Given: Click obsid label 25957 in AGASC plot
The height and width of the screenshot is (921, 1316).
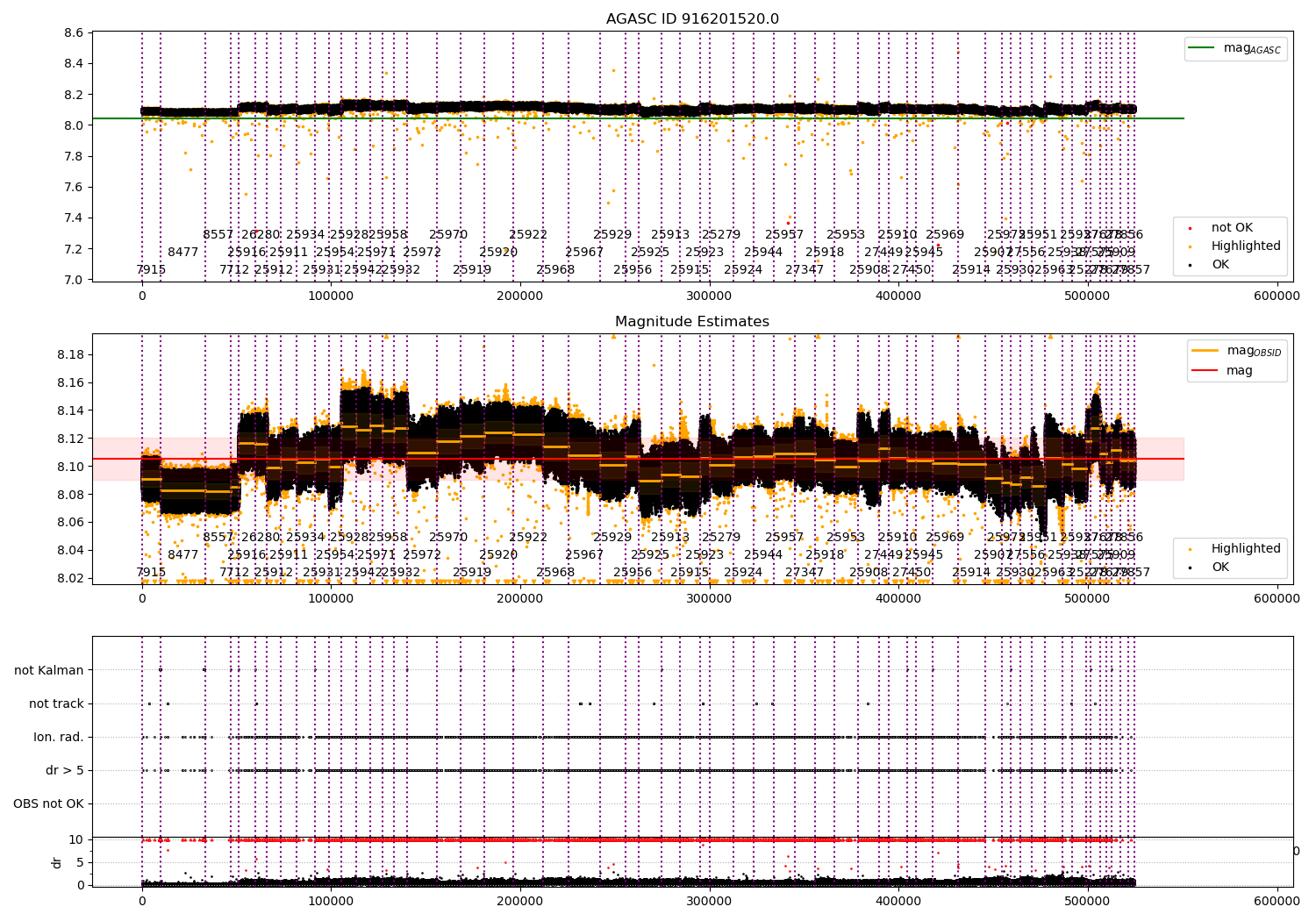Looking at the screenshot, I should point(784,234).
